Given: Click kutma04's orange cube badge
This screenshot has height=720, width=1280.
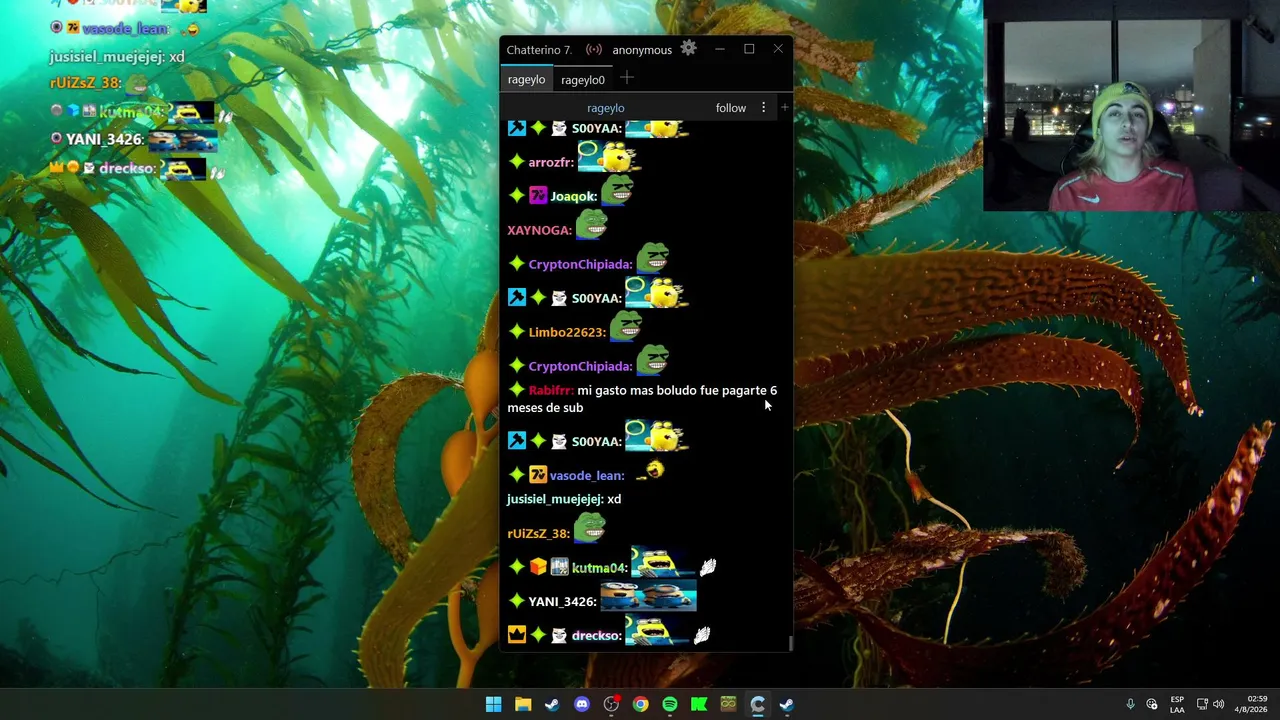Looking at the screenshot, I should coord(538,567).
